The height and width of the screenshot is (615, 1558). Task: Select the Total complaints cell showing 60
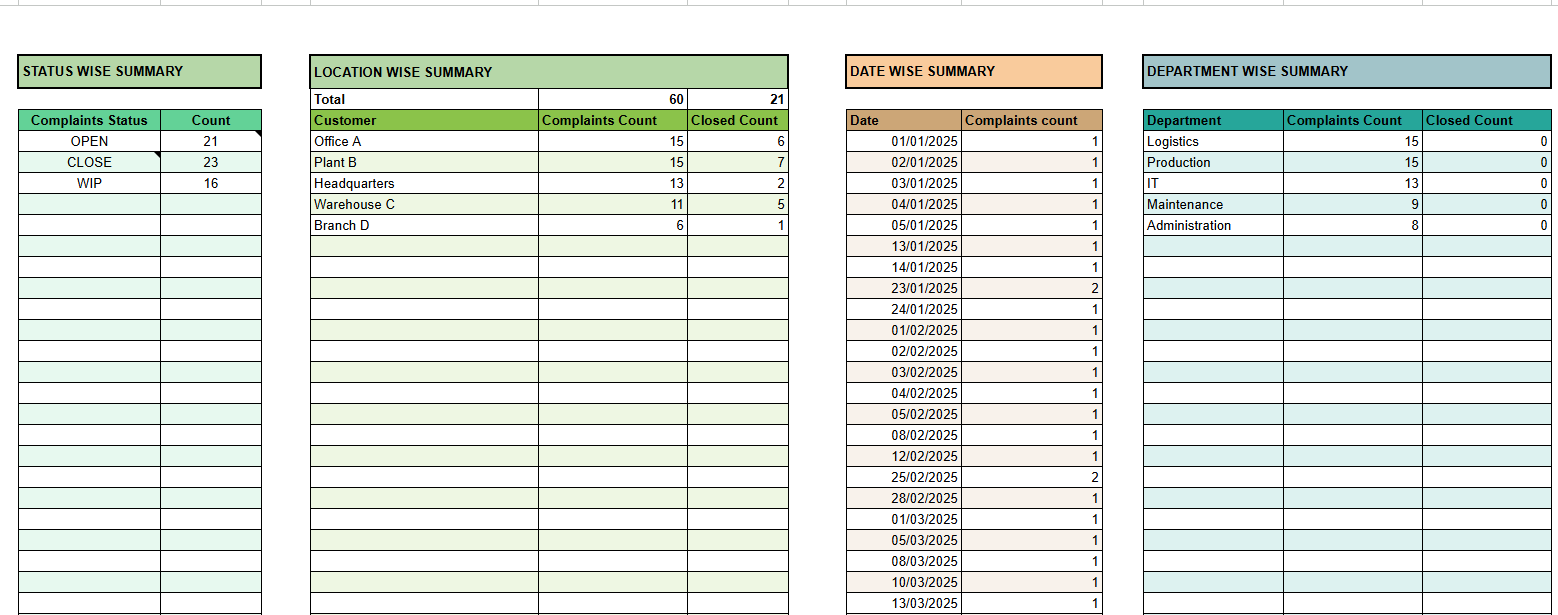(612, 100)
